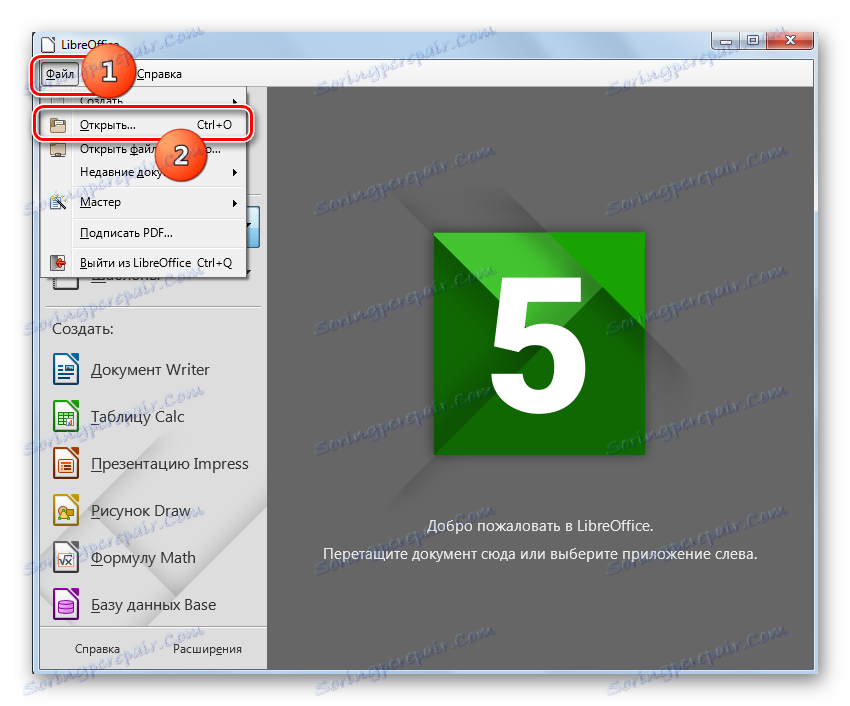The image size is (850, 706).
Task: Click the LibreOffice 5 logo image
Action: coord(539,344)
